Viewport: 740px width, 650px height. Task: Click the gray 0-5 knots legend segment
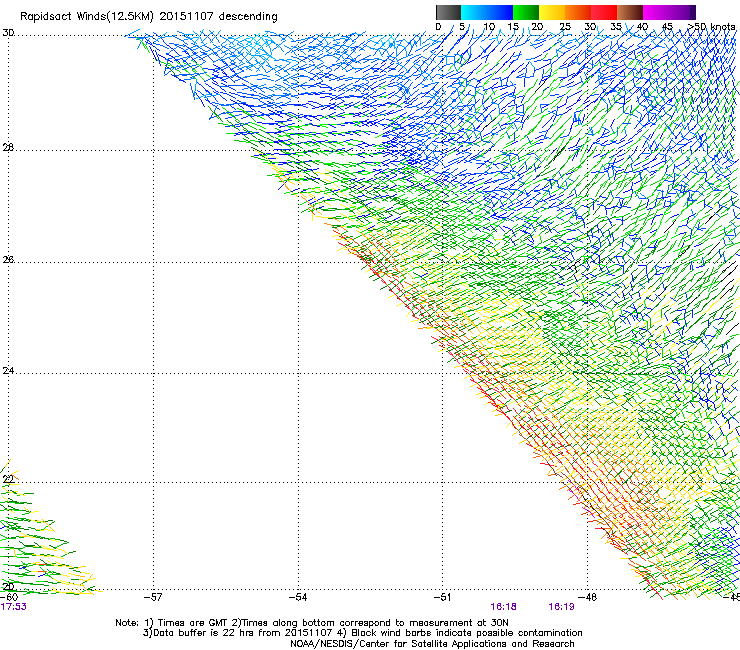point(448,12)
